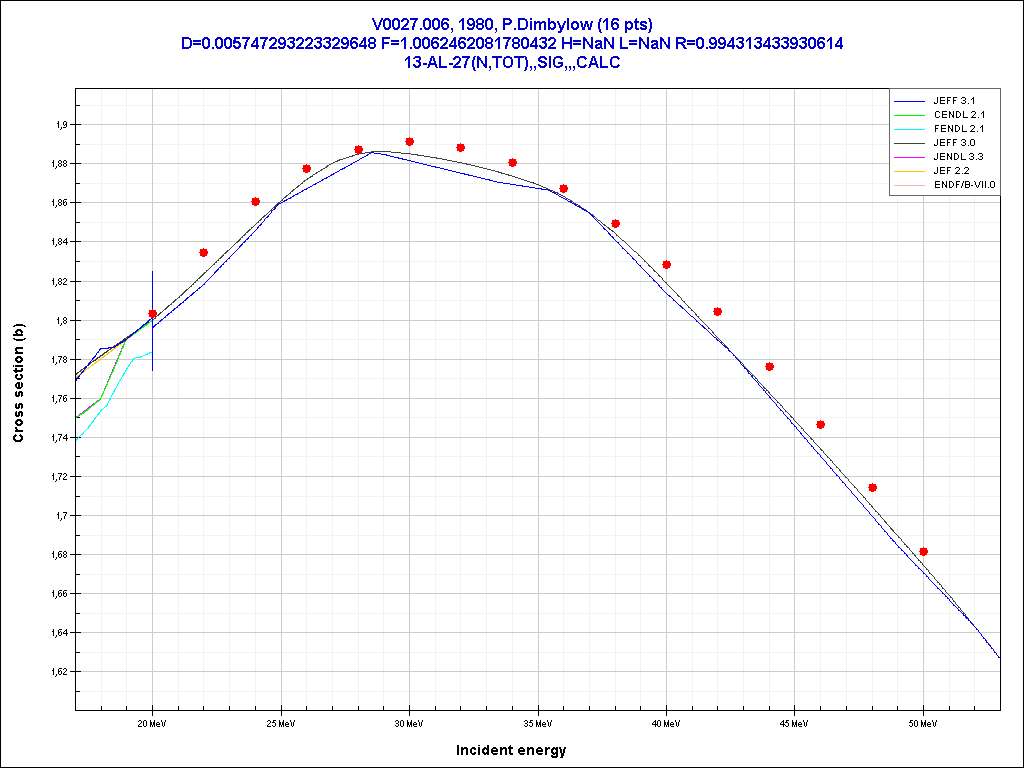This screenshot has width=1024, height=768.
Task: Click the last red data point at 50 MeV
Action: [x=923, y=552]
